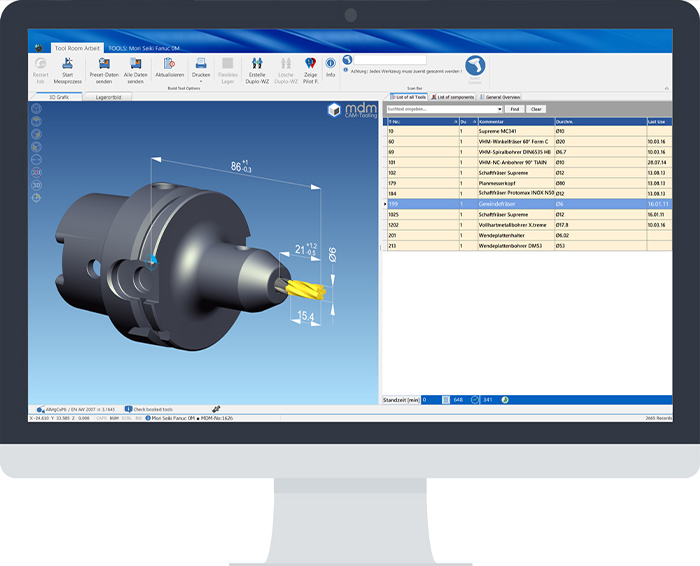700x566 pixels.
Task: Click the top view icon in the 3D sidebar
Action: coord(36,120)
